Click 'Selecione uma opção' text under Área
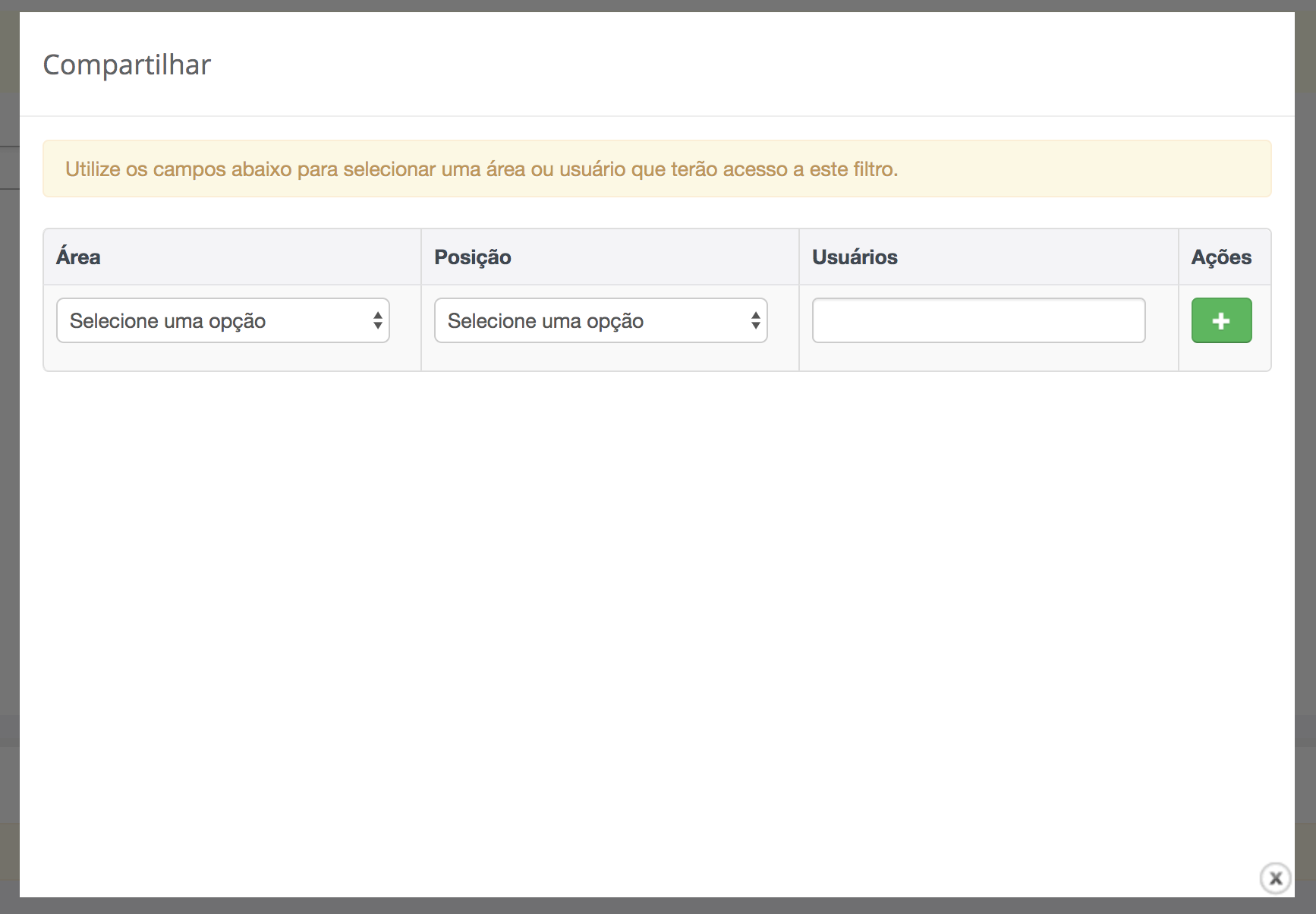 [168, 321]
